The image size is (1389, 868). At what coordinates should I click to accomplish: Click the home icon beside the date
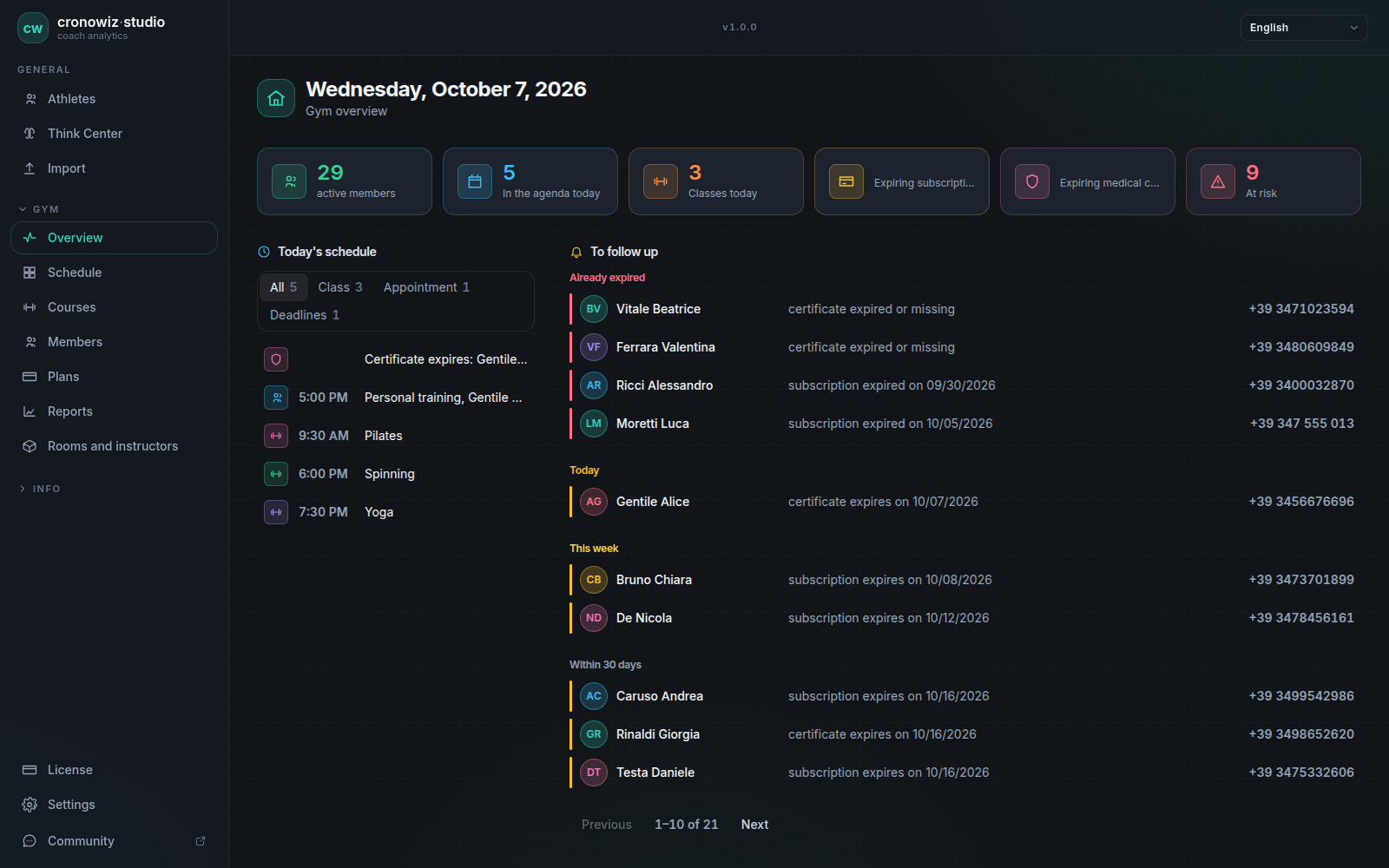(x=276, y=98)
